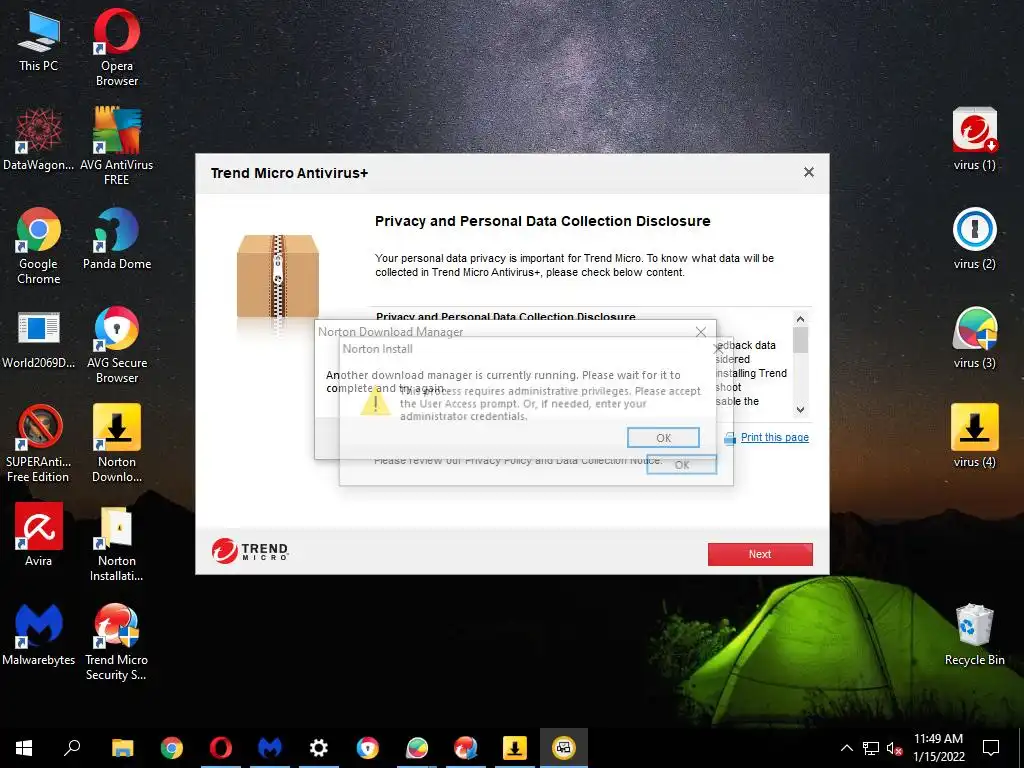Open the This PC desktop icon
Image resolution: width=1024 pixels, height=768 pixels.
coord(39,41)
